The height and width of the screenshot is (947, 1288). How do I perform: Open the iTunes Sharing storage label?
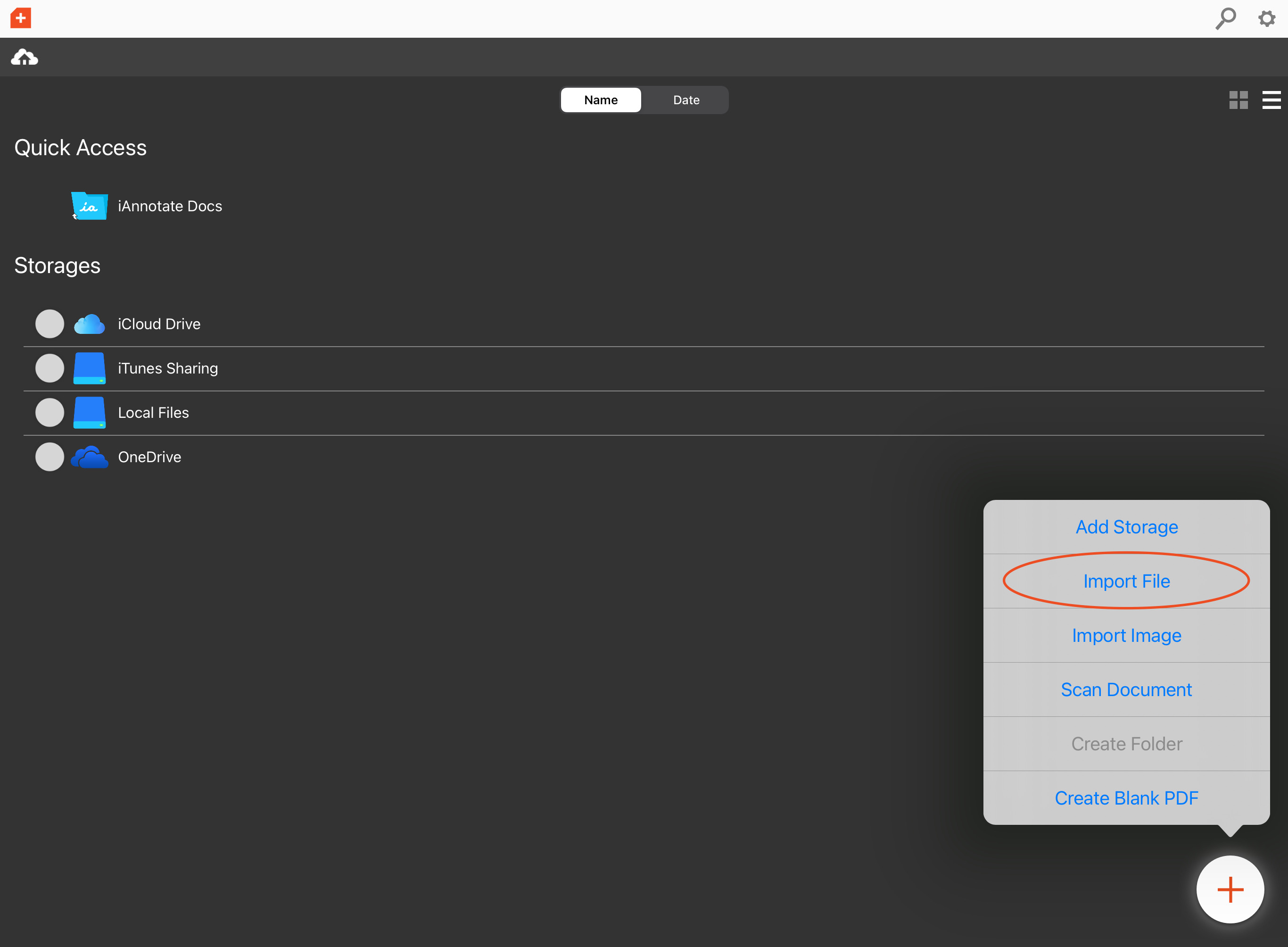click(x=168, y=369)
